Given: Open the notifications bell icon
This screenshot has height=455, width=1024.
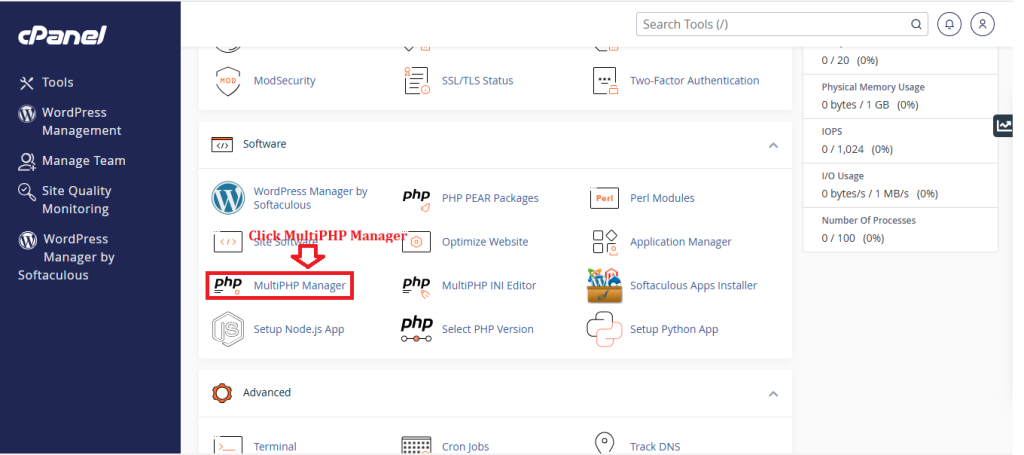Looking at the screenshot, I should click(x=950, y=24).
